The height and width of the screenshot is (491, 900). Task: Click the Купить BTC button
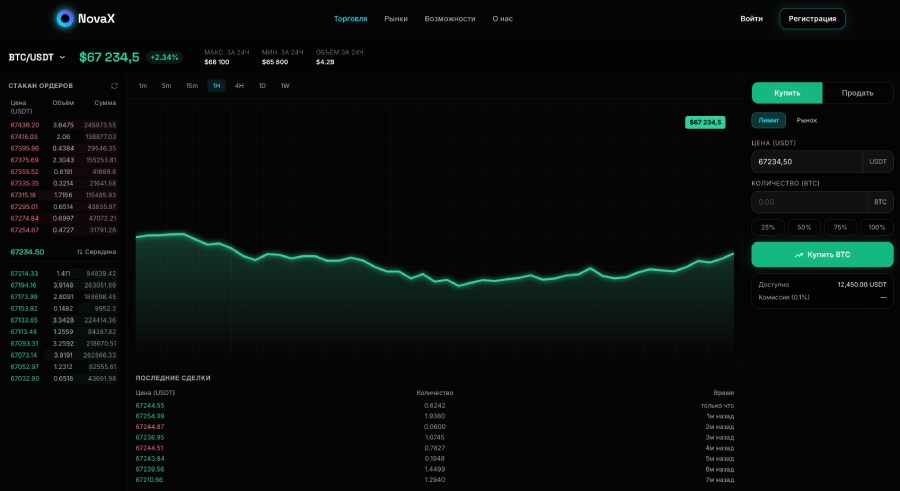click(x=822, y=254)
